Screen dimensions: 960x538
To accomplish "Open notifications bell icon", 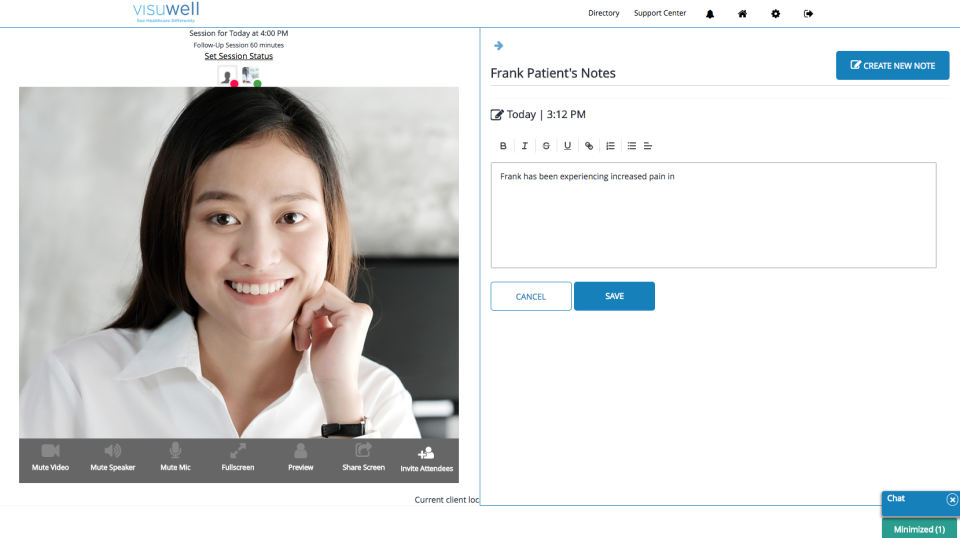I will coord(710,13).
